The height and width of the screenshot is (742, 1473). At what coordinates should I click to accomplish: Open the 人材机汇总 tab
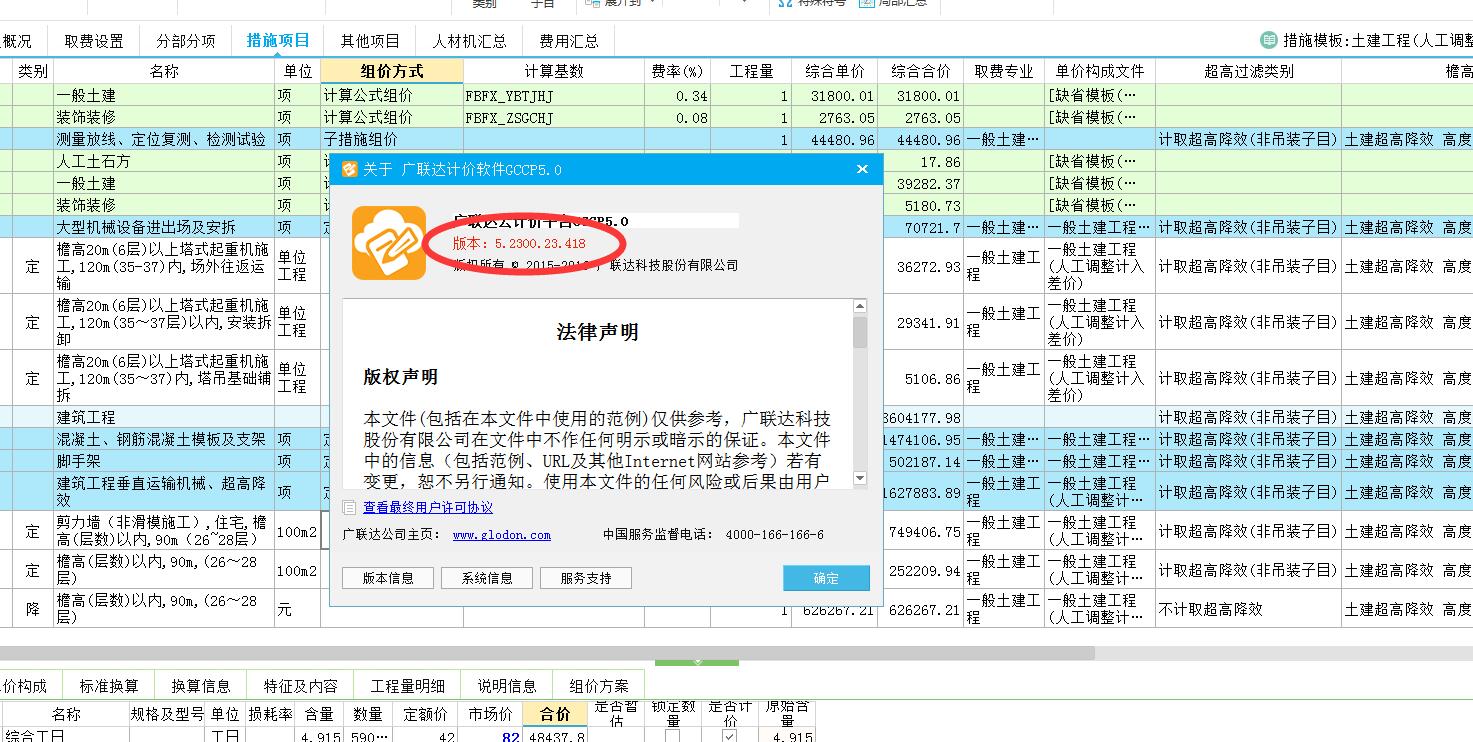pyautogui.click(x=469, y=41)
